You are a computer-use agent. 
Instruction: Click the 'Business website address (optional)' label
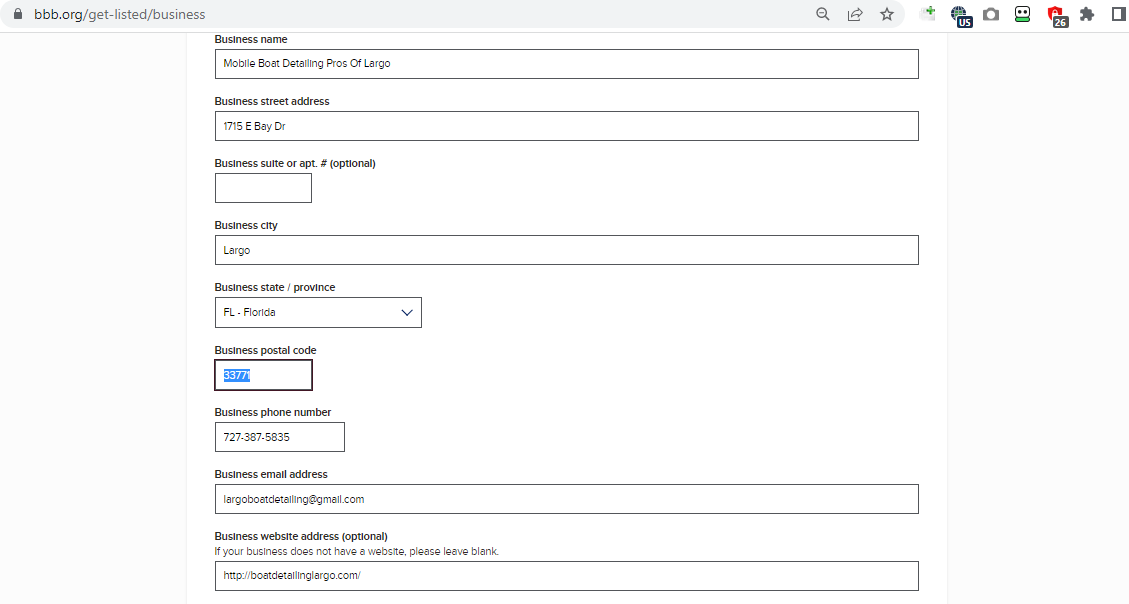[x=301, y=536]
